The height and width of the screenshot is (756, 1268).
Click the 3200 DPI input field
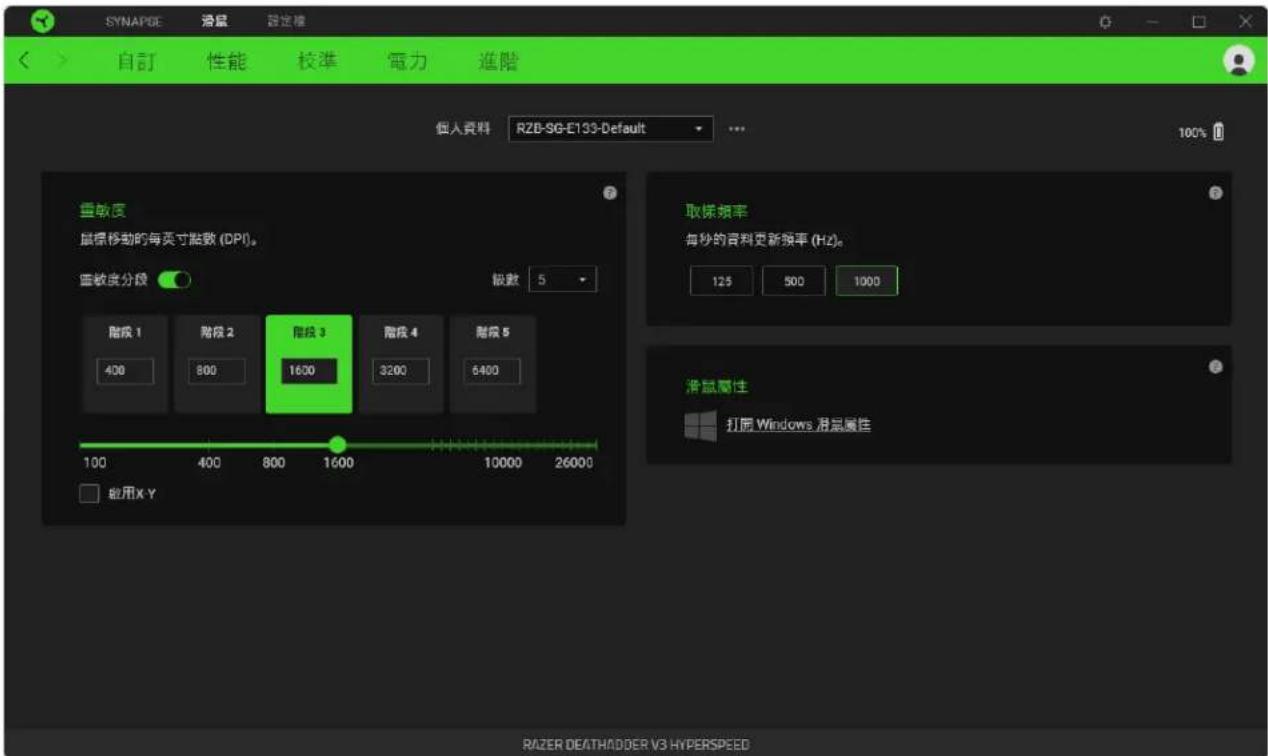401,371
